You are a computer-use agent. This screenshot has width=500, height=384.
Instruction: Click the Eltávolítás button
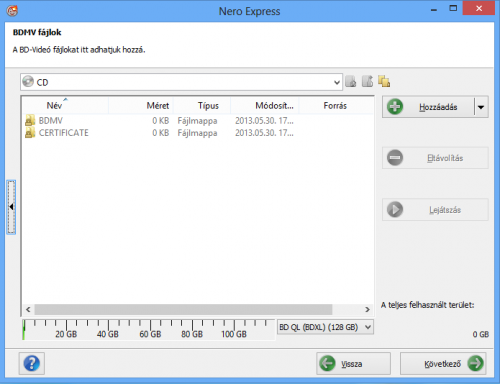(x=435, y=158)
